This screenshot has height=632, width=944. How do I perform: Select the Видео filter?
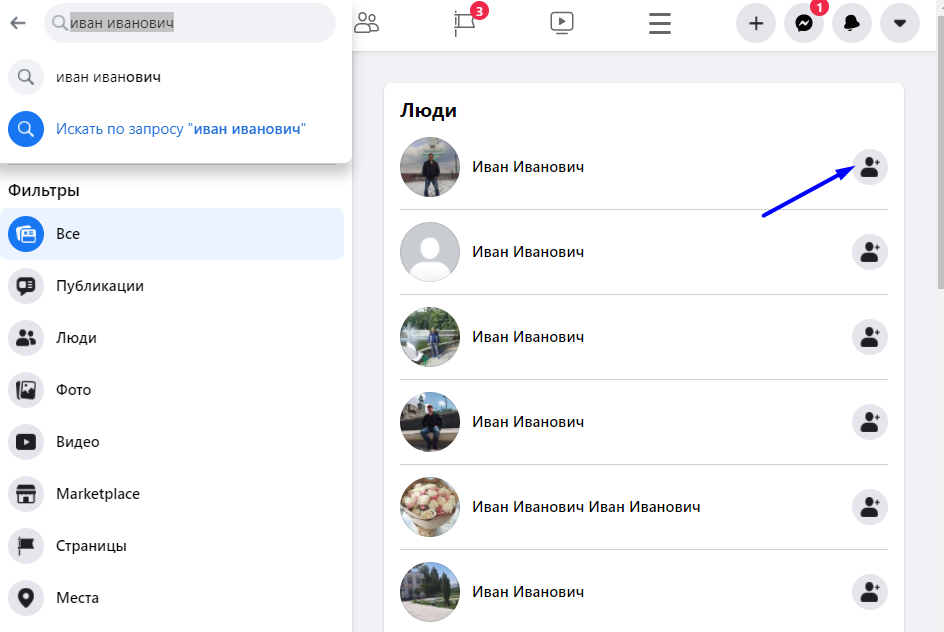click(172, 442)
